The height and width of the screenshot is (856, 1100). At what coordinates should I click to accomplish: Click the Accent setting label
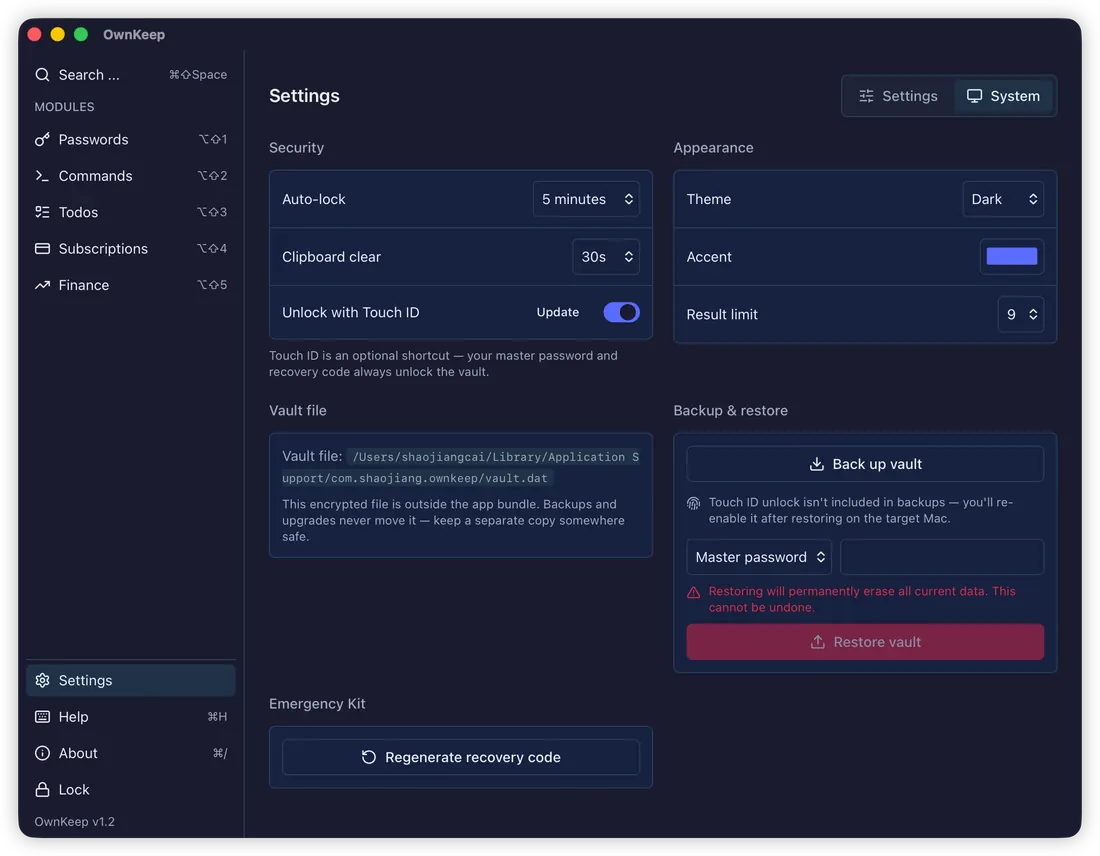click(x=709, y=257)
